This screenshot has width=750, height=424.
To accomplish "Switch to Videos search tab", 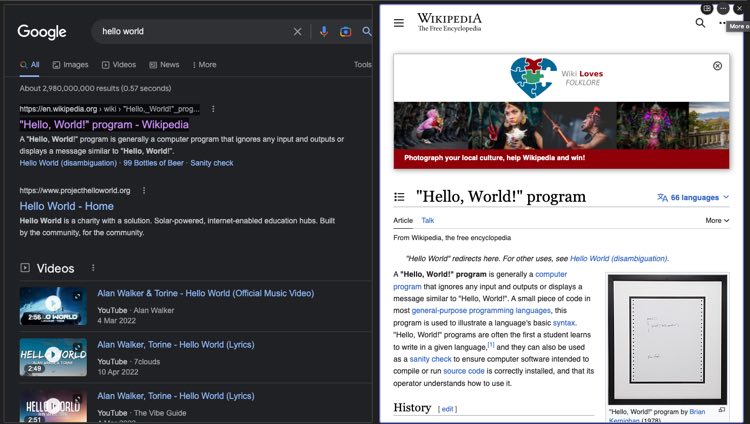I will coord(119,65).
